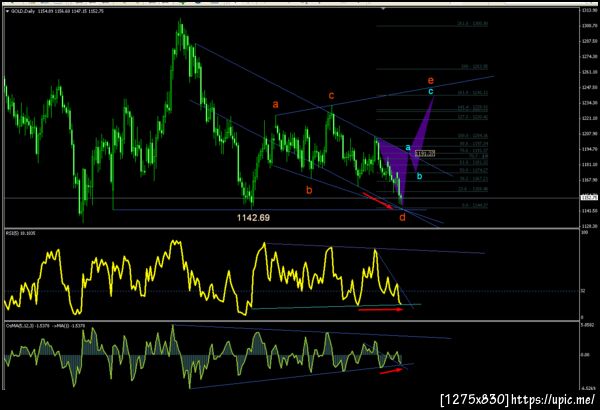Click the 1194.70 value on price axis

coord(589,149)
